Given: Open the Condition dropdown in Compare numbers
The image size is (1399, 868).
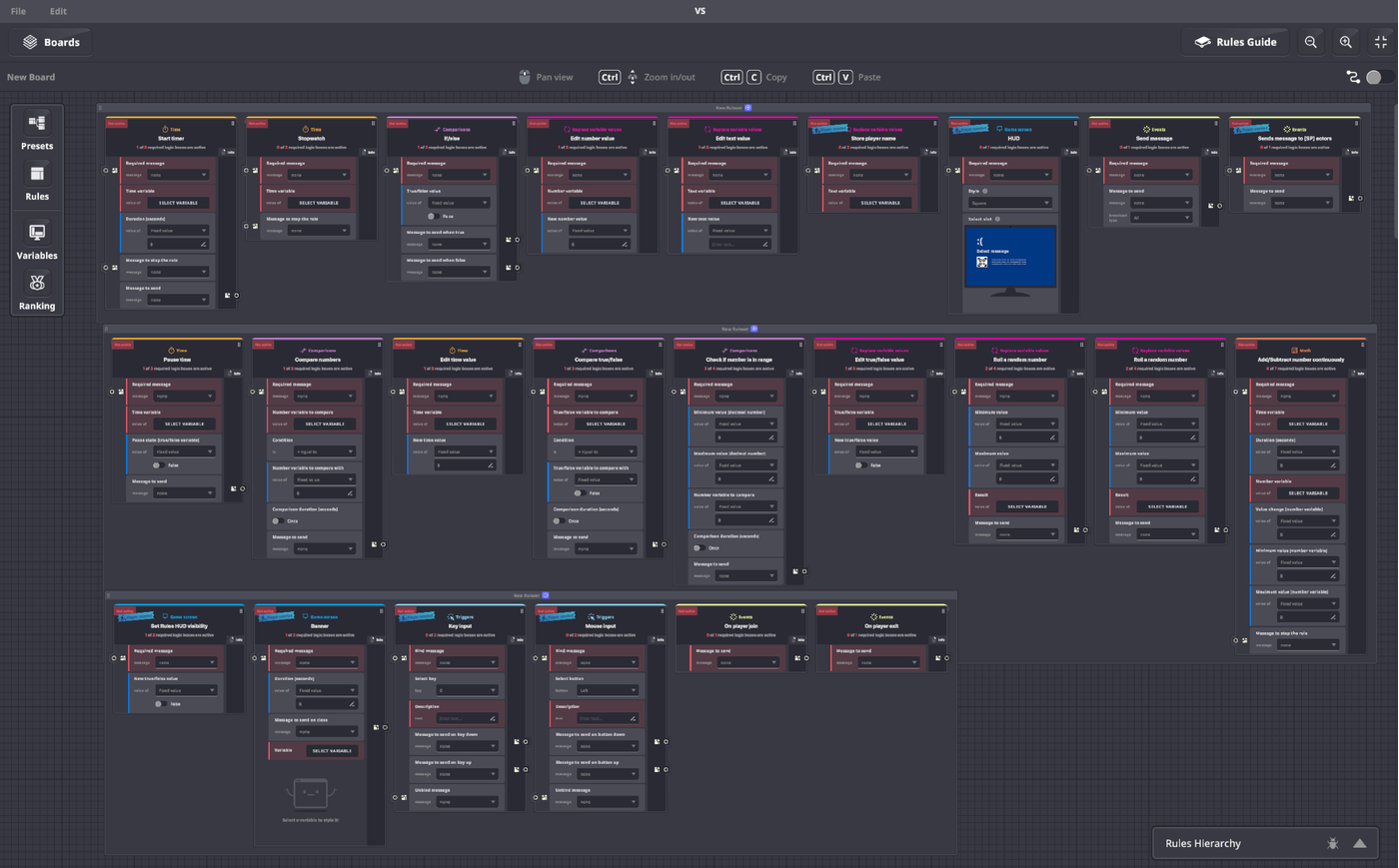Looking at the screenshot, I should pyautogui.click(x=324, y=451).
